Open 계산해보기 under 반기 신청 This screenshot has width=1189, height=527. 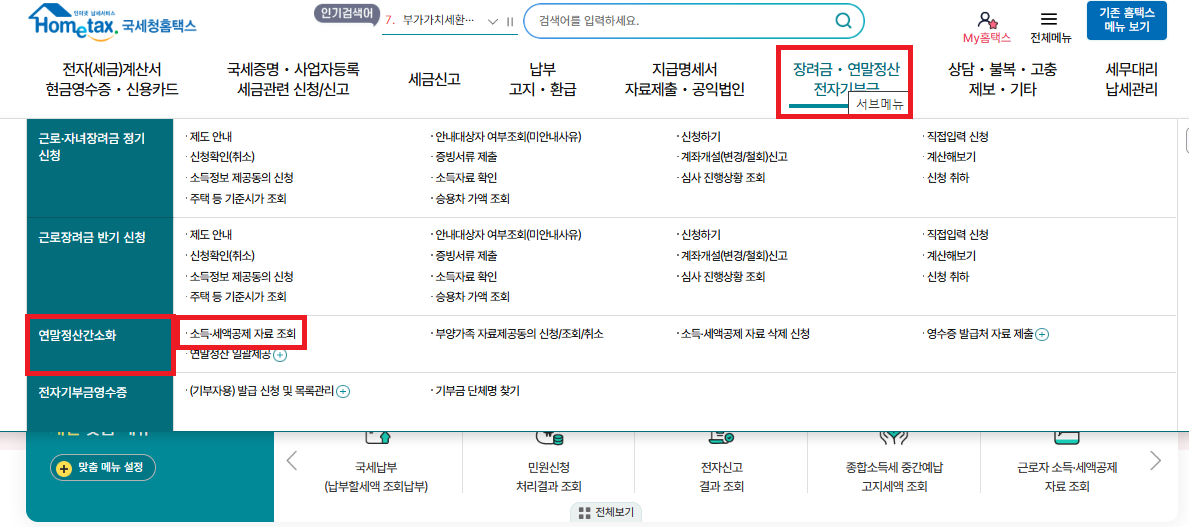tap(949, 256)
